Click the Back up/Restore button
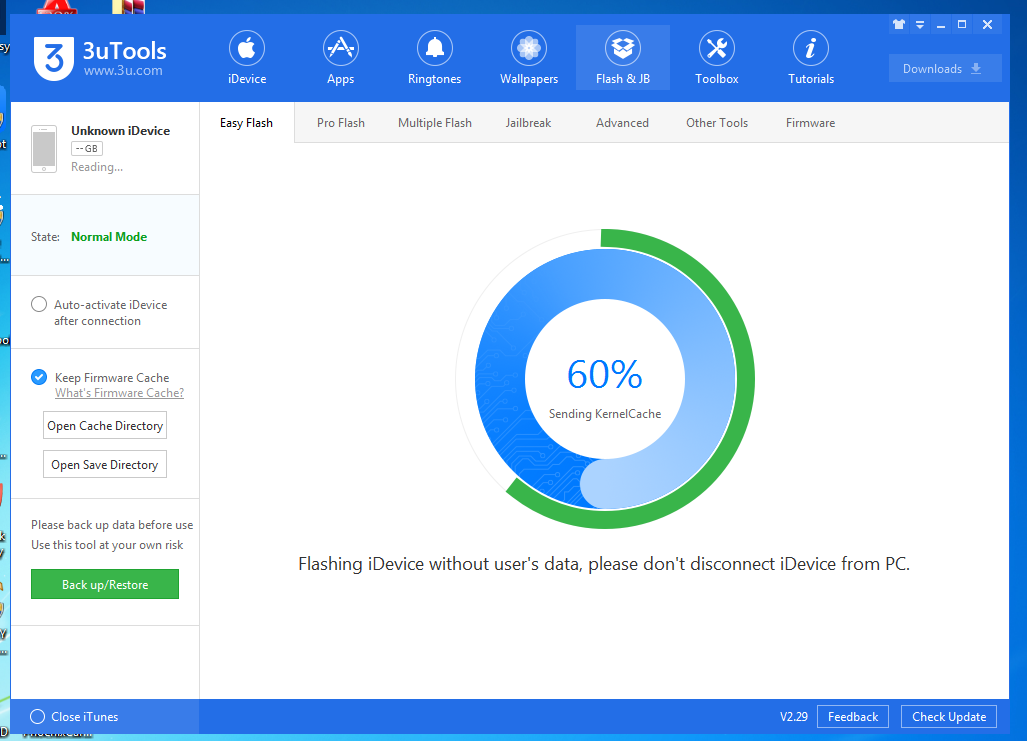1027x741 pixels. tap(105, 584)
